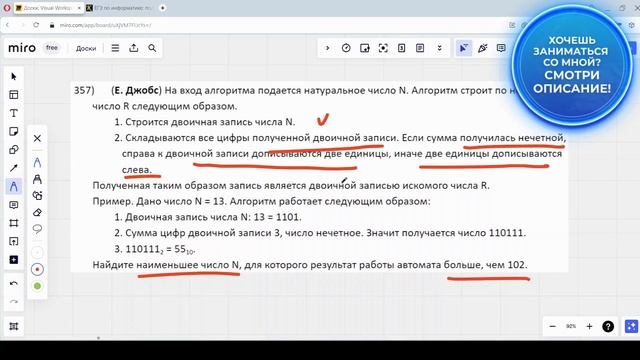This screenshot has width=640, height=360.
Task: Go back in browser history
Action: click(7, 25)
